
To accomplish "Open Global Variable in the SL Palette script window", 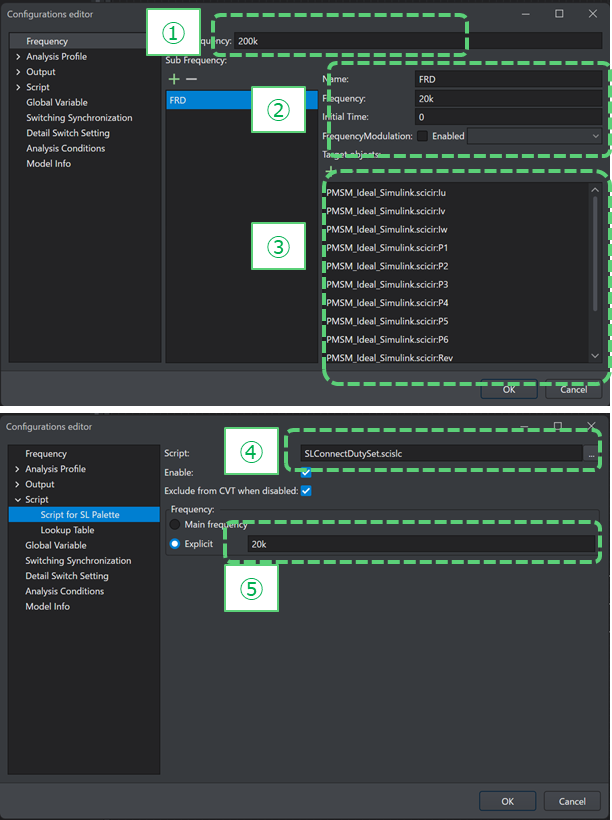I will [x=56, y=545].
